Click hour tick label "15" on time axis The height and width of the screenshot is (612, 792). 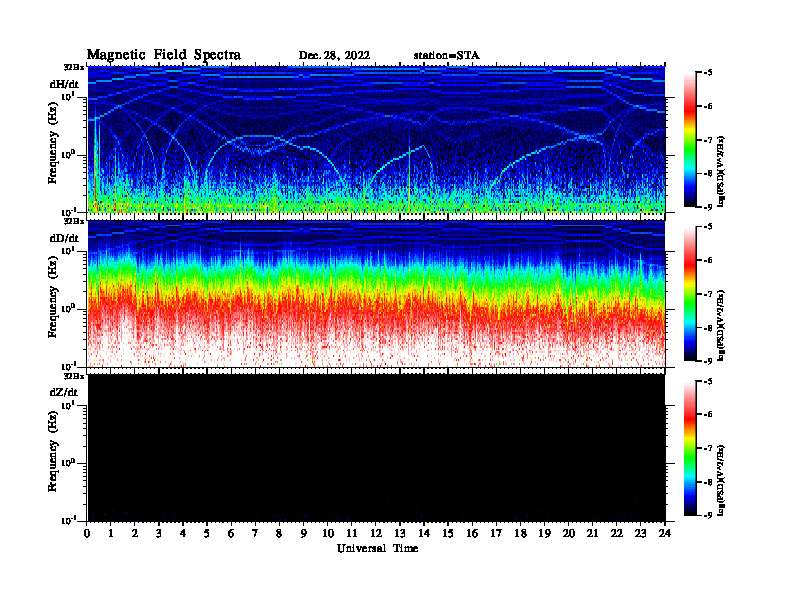point(448,533)
